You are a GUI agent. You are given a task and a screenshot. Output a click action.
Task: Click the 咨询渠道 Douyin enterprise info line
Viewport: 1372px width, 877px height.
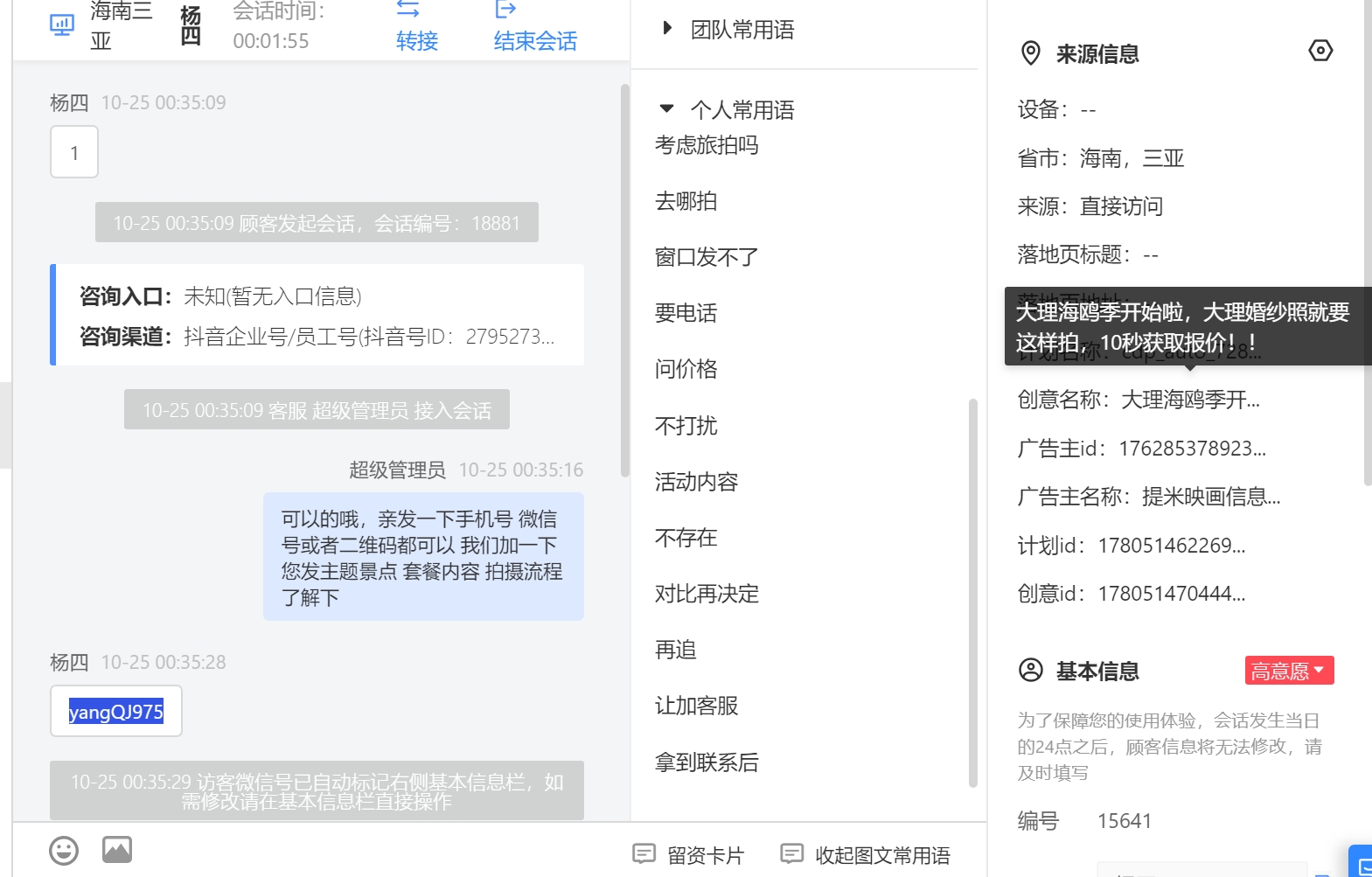[317, 337]
